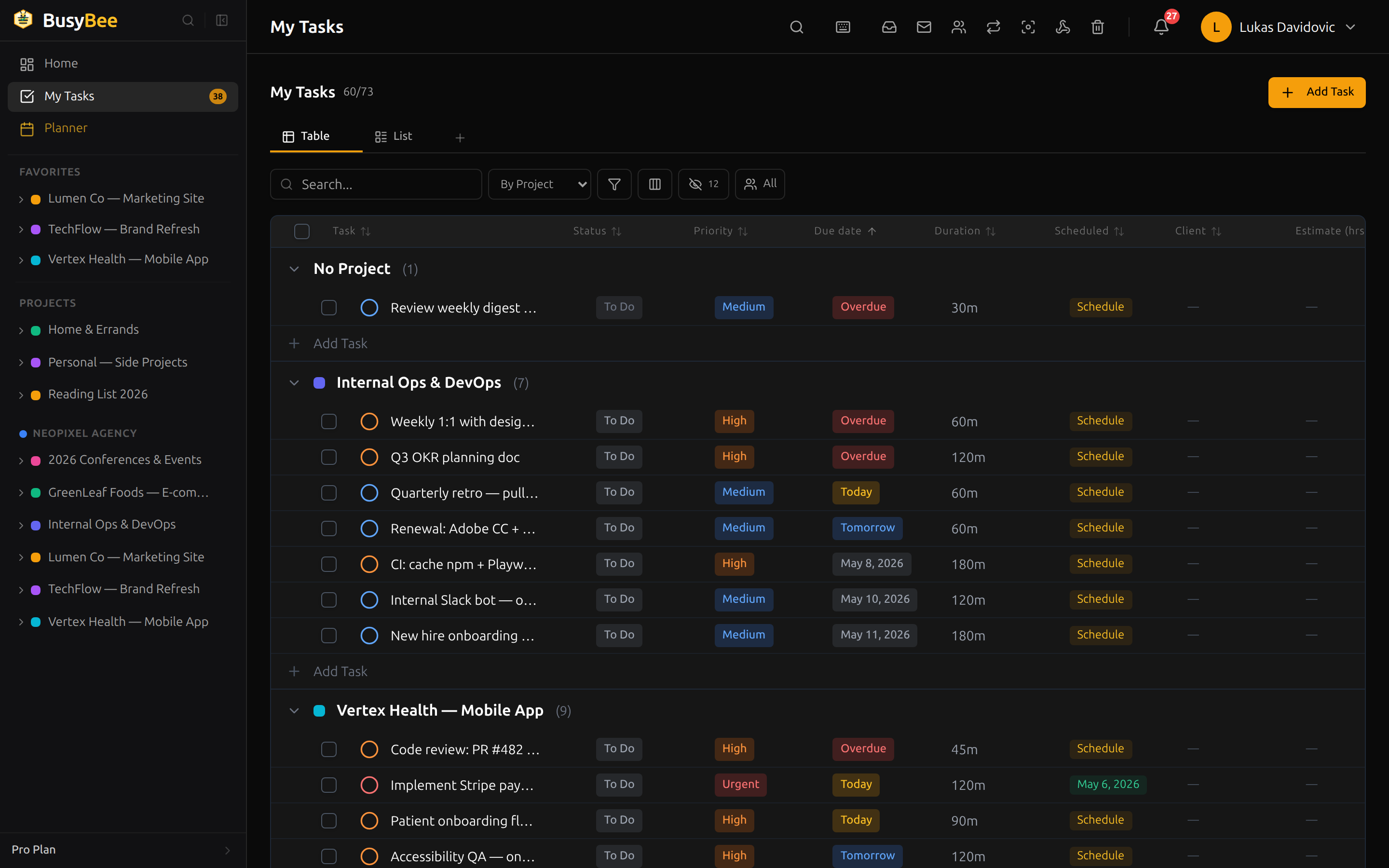Expand Home & Errands project in sidebar
Viewport: 1389px width, 868px height.
tap(21, 330)
